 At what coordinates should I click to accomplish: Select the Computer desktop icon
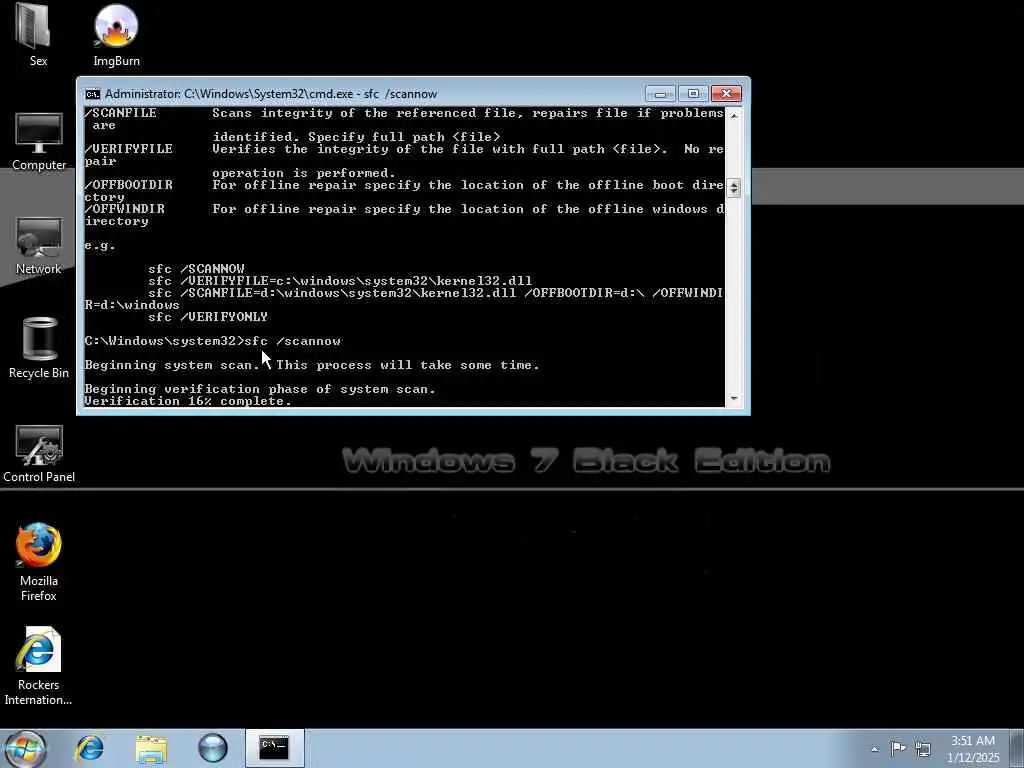click(39, 141)
